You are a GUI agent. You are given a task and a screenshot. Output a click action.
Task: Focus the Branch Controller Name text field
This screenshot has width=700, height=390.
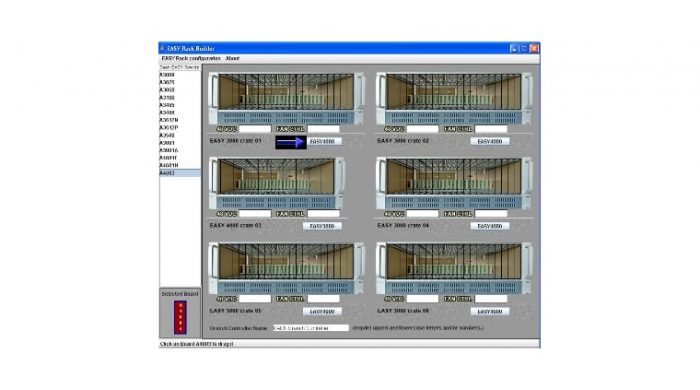point(311,328)
